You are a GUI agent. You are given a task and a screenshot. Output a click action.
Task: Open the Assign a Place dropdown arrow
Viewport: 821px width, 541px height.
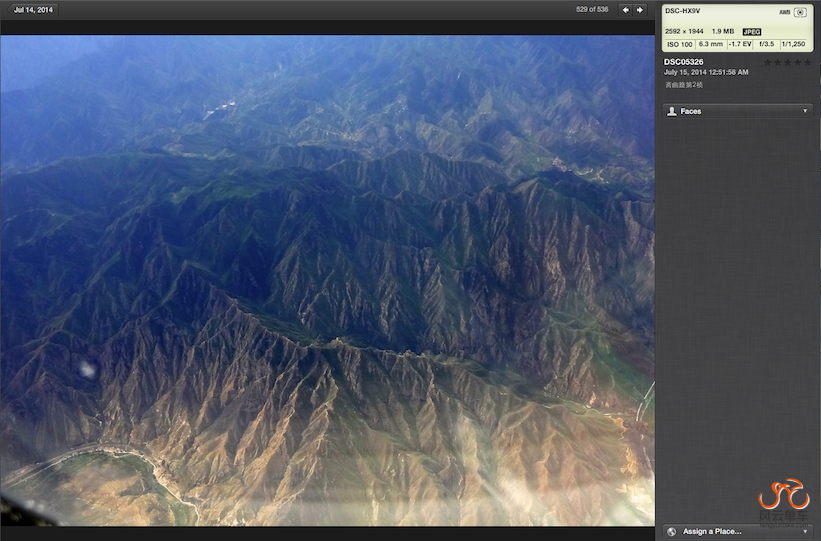(x=805, y=532)
